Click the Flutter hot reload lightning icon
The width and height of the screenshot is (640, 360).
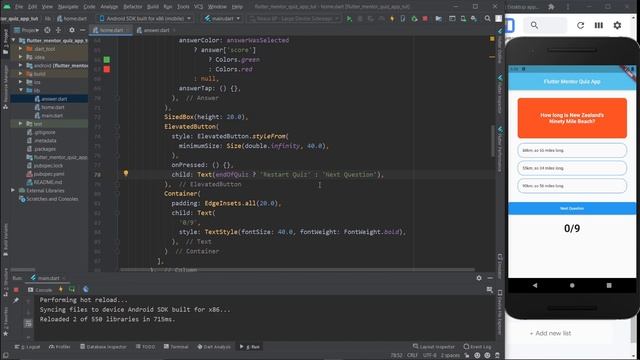392,19
